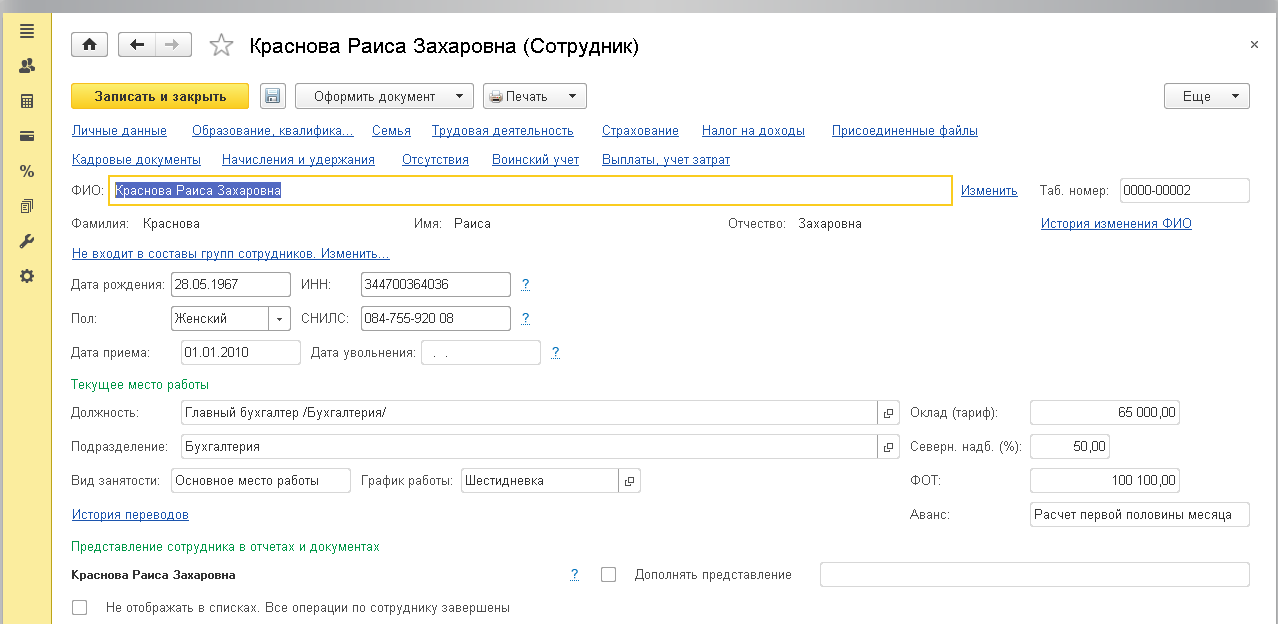Open the calculator section in sidebar
Screen dimensions: 1278x624
pyautogui.click(x=27, y=101)
